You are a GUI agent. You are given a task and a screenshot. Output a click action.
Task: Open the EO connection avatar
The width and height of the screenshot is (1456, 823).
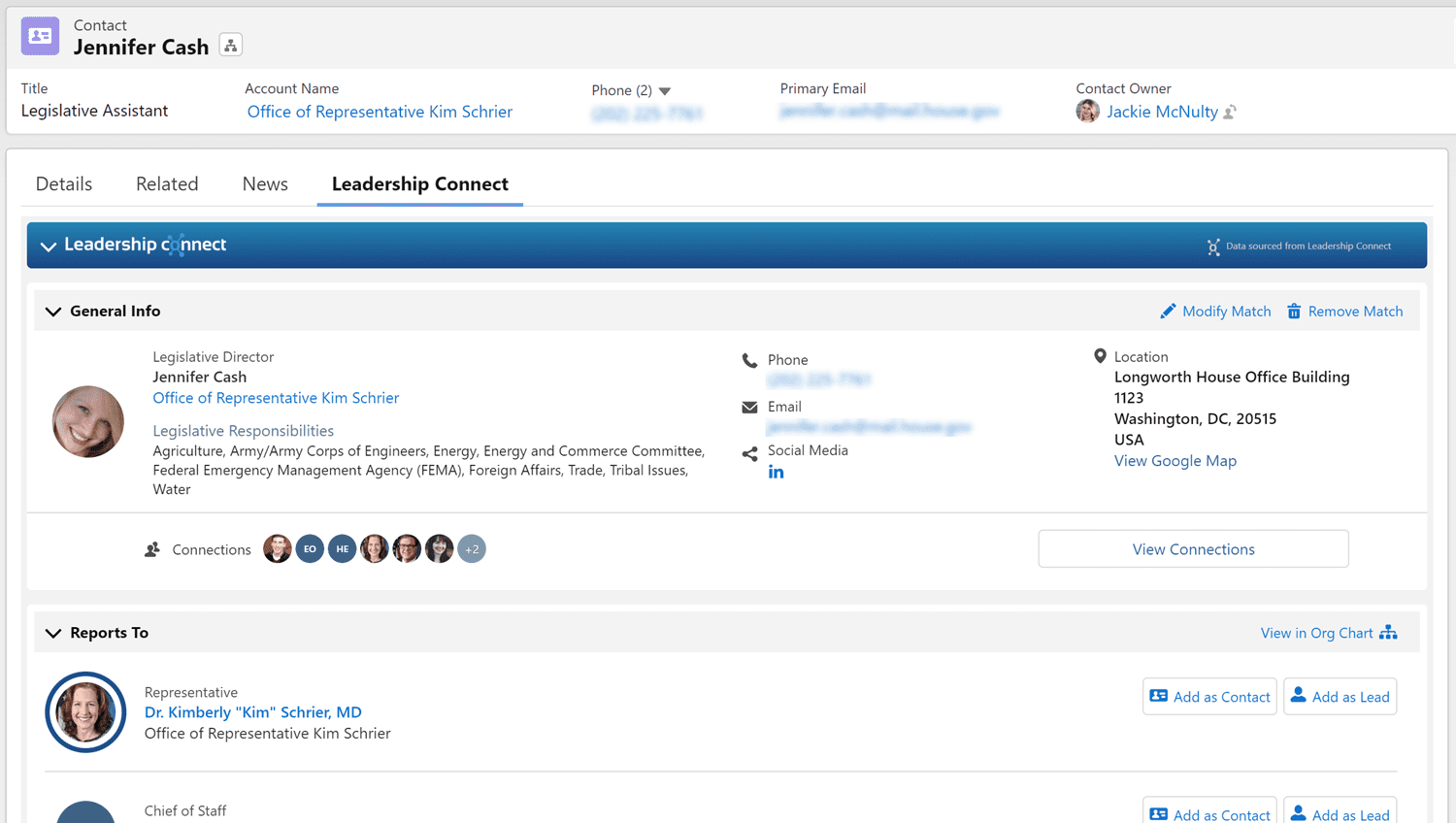click(310, 549)
